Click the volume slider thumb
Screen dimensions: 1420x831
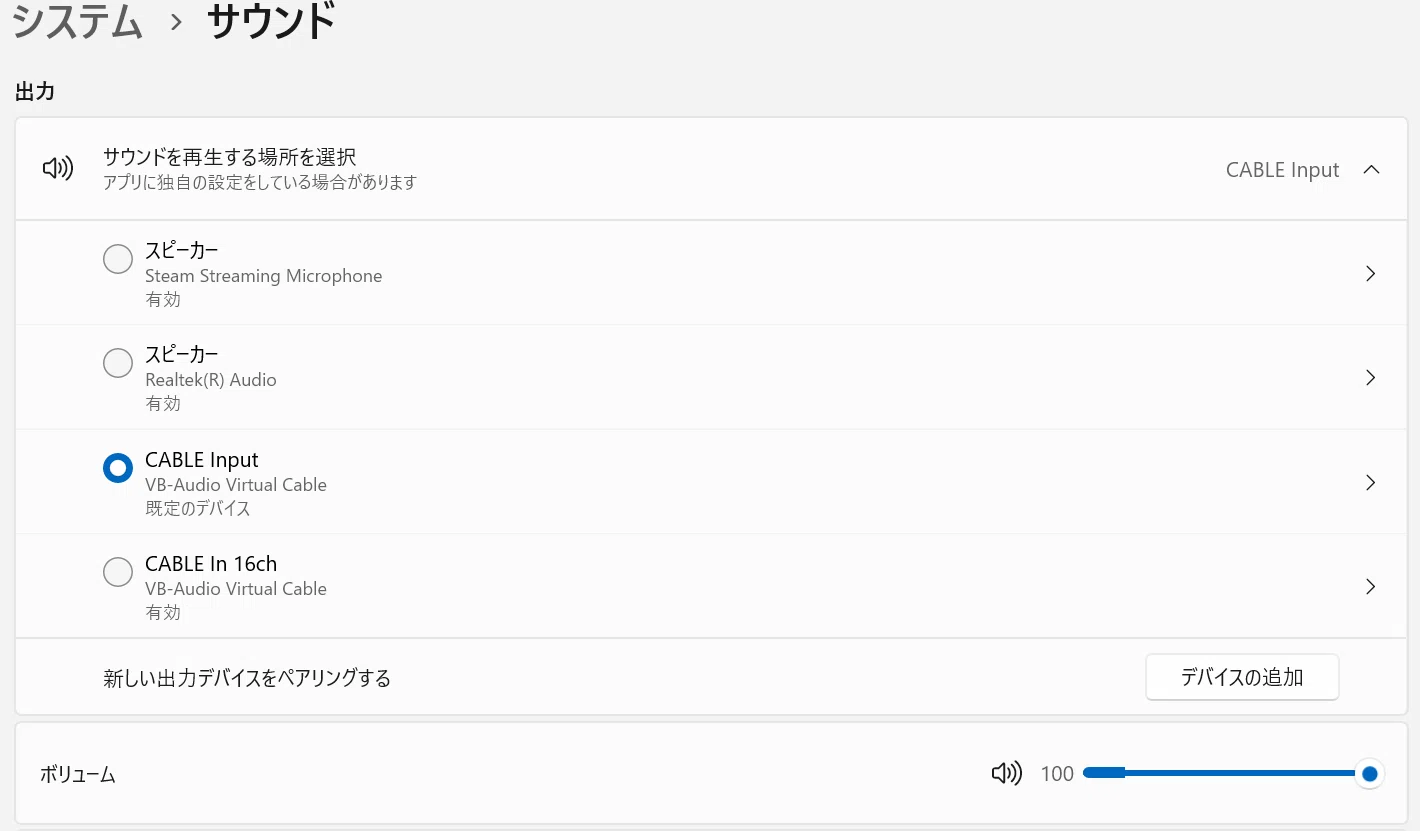pos(1370,773)
